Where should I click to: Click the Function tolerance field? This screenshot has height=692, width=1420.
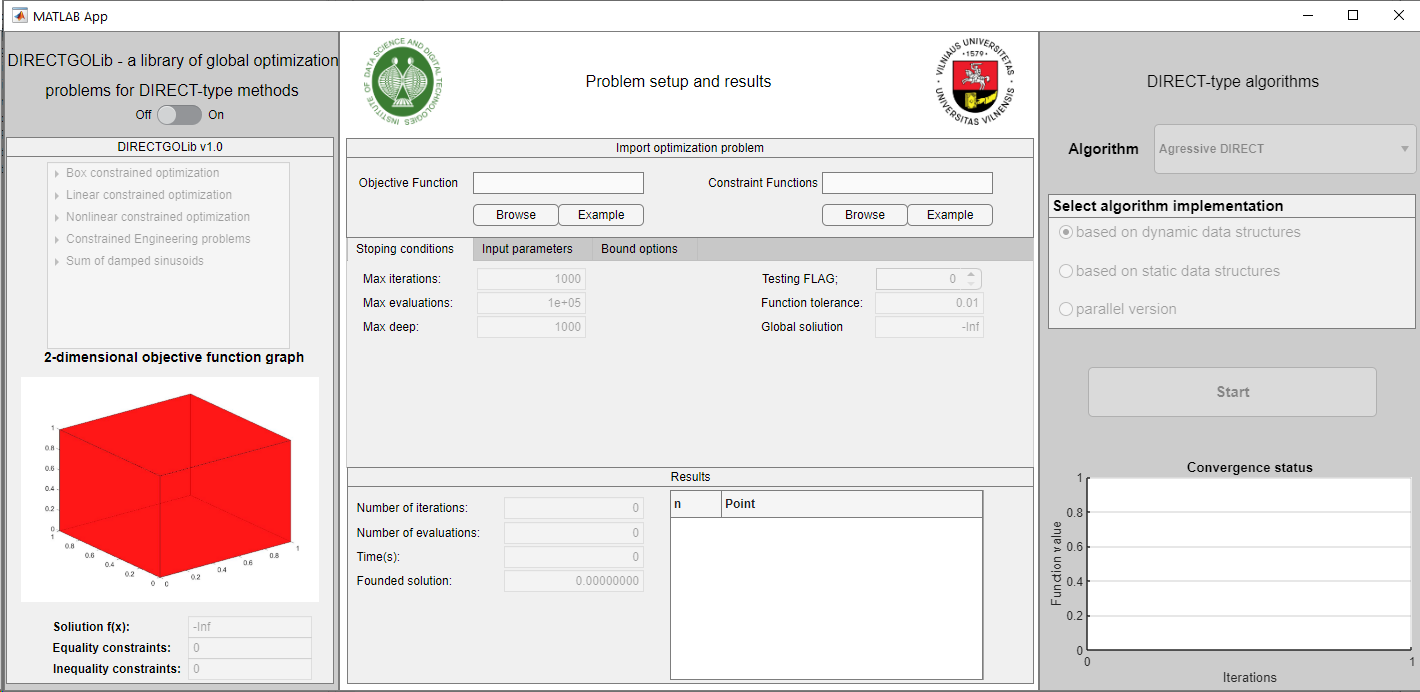click(x=929, y=303)
